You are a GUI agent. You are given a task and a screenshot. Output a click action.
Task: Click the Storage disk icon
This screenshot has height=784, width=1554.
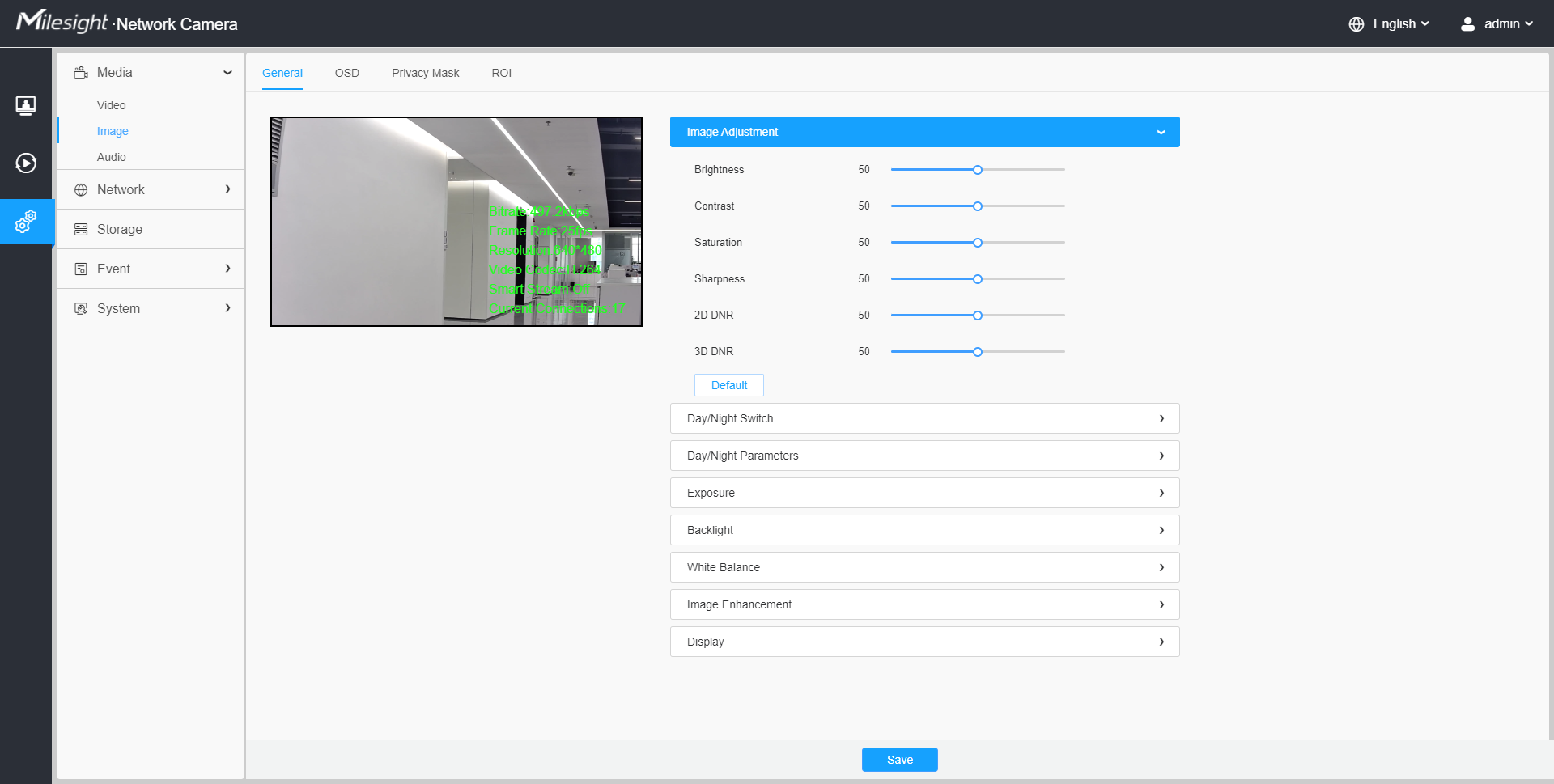pos(81,230)
